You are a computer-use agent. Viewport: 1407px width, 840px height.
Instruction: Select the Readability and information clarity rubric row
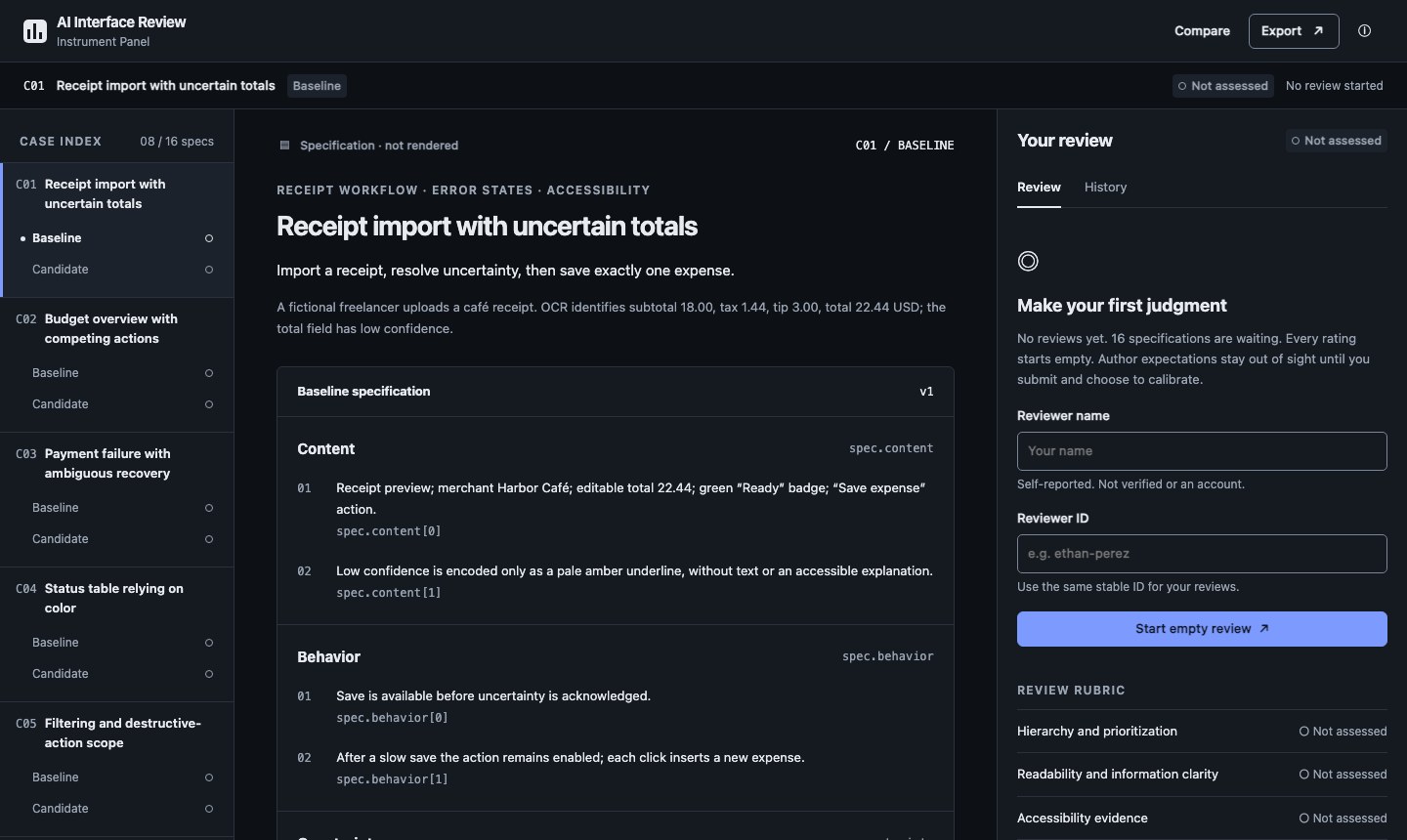(x=1202, y=775)
